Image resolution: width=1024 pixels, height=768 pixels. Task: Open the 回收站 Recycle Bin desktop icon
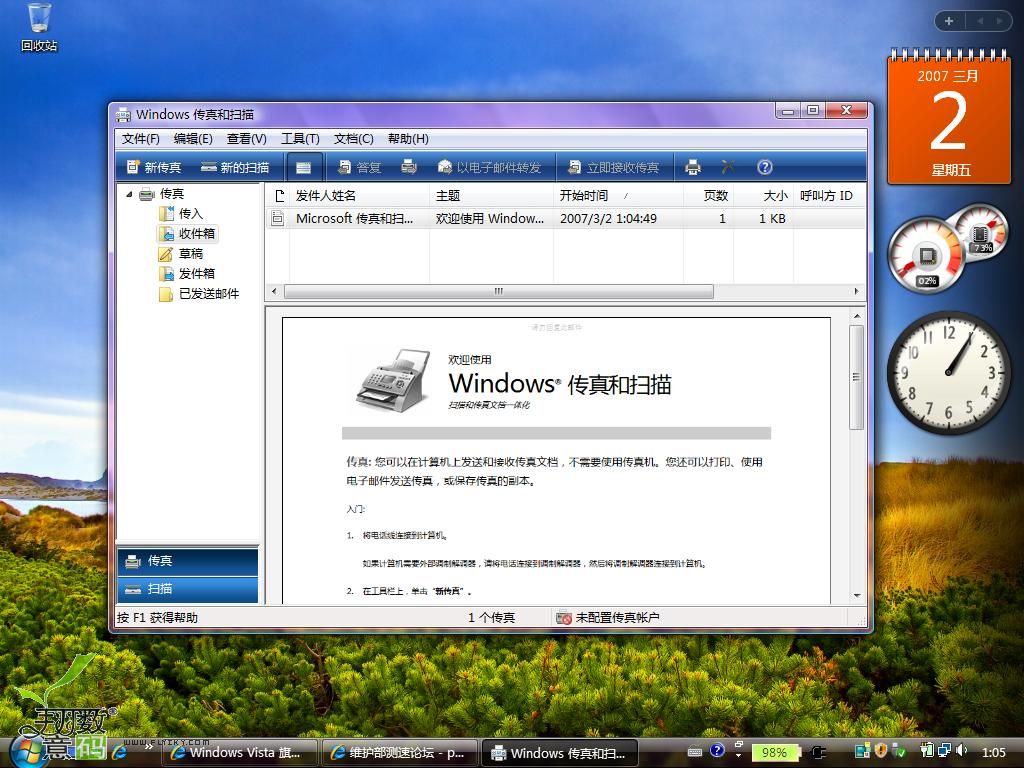pos(39,27)
